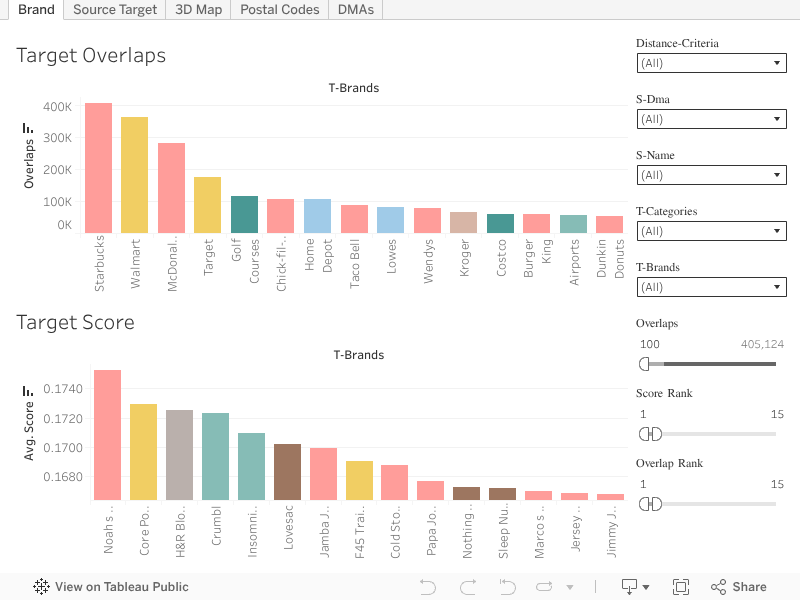This screenshot has height=600, width=800.
Task: Click the sort icon on the Overlaps axis
Action: (28, 129)
